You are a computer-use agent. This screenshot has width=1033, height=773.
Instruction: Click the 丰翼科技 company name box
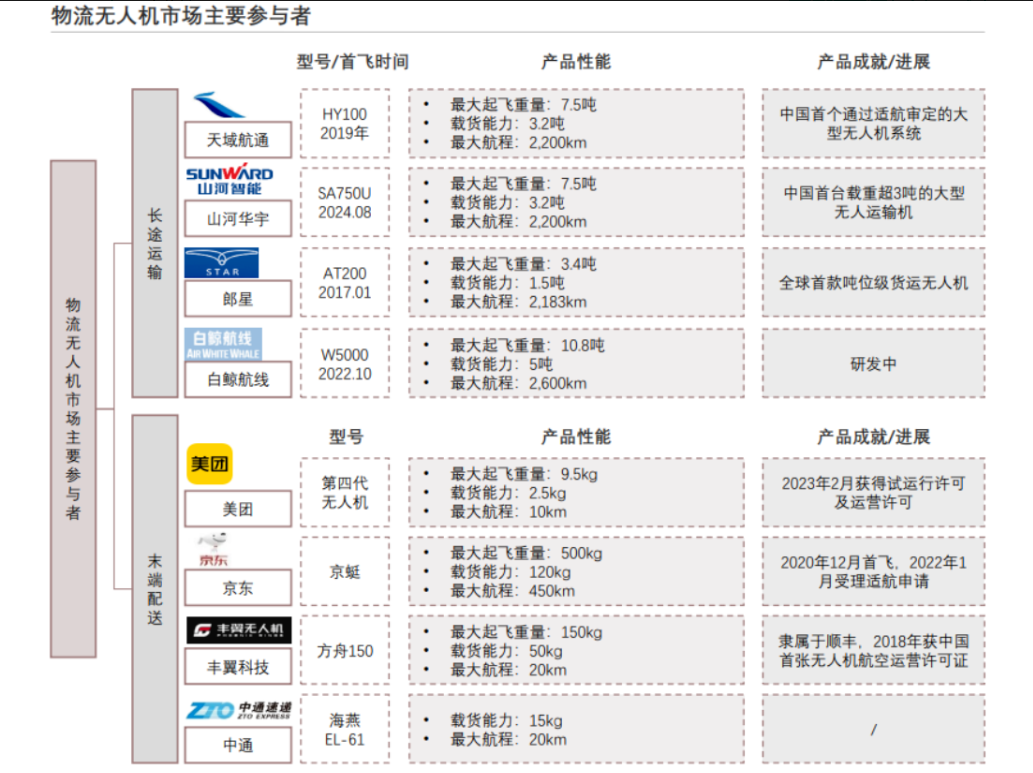point(238,667)
